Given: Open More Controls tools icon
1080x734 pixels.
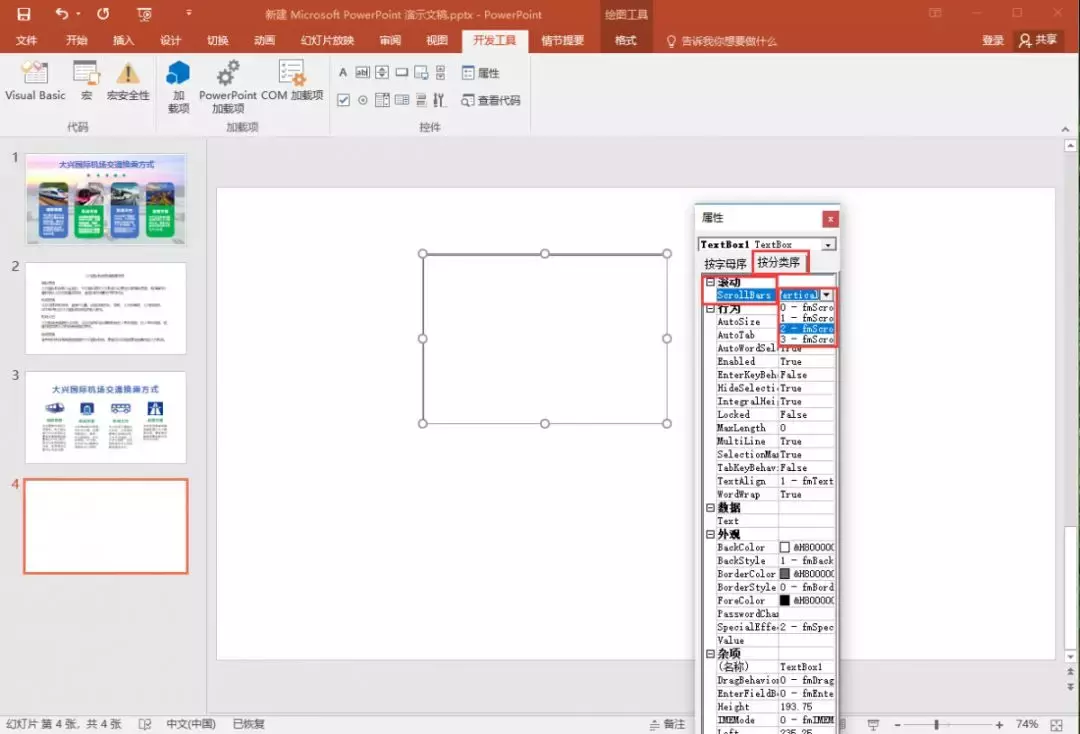Looking at the screenshot, I should click(x=439, y=100).
